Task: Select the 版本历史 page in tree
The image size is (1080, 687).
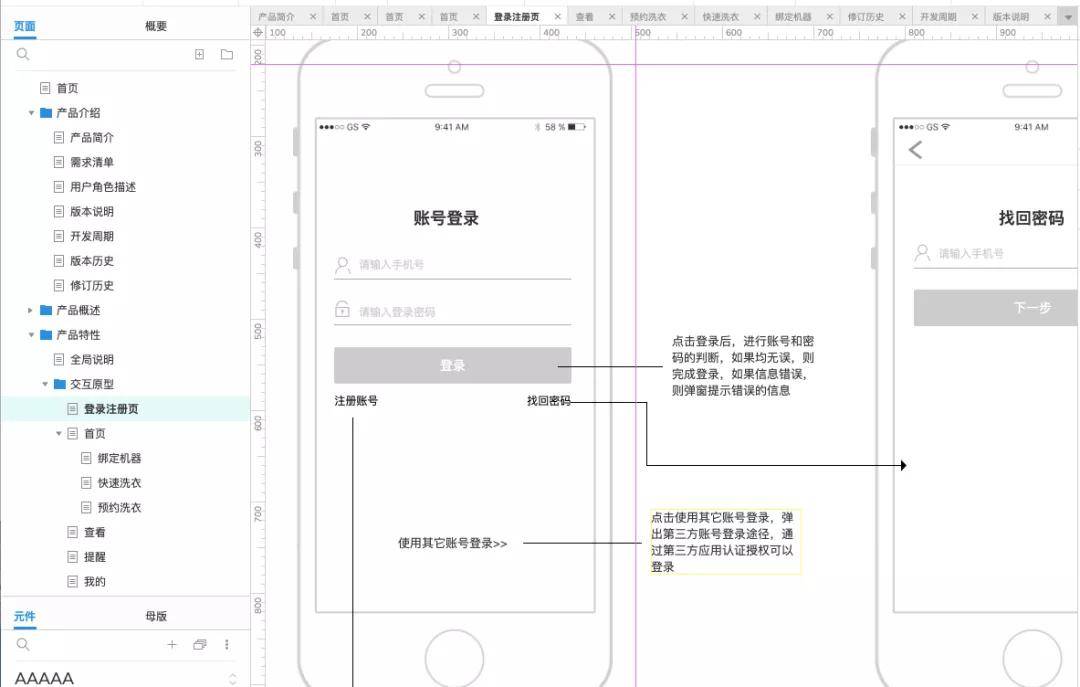Action: pos(92,261)
